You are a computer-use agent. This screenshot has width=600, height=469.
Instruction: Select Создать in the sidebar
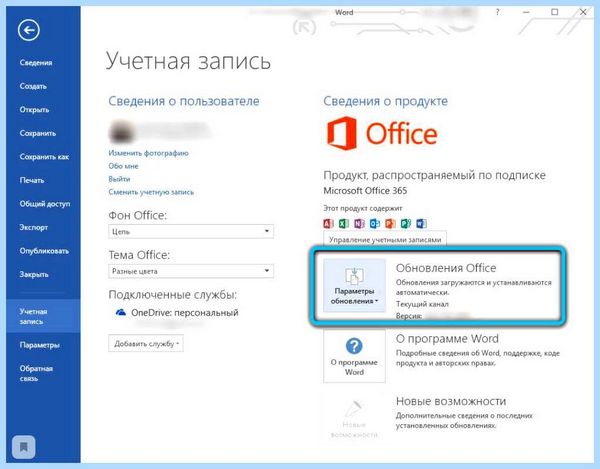point(33,86)
